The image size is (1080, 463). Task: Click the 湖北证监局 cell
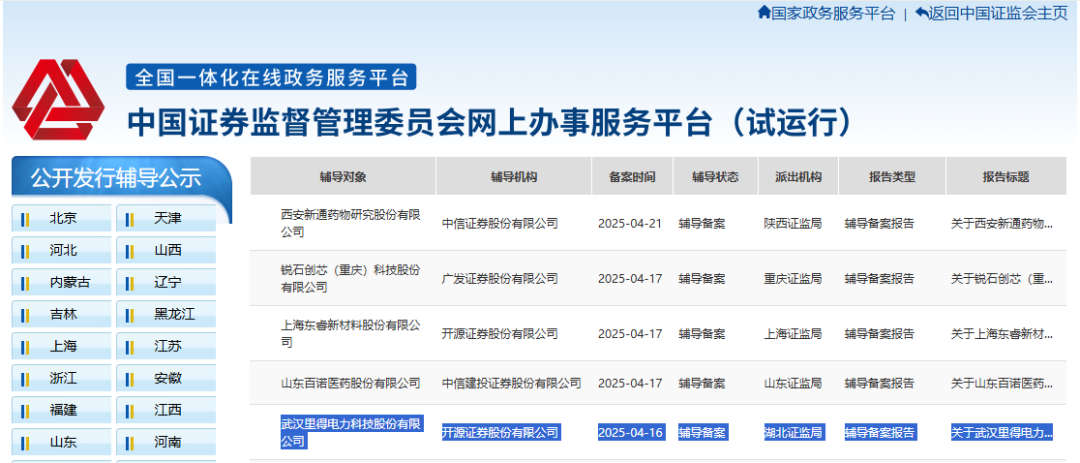tap(793, 433)
